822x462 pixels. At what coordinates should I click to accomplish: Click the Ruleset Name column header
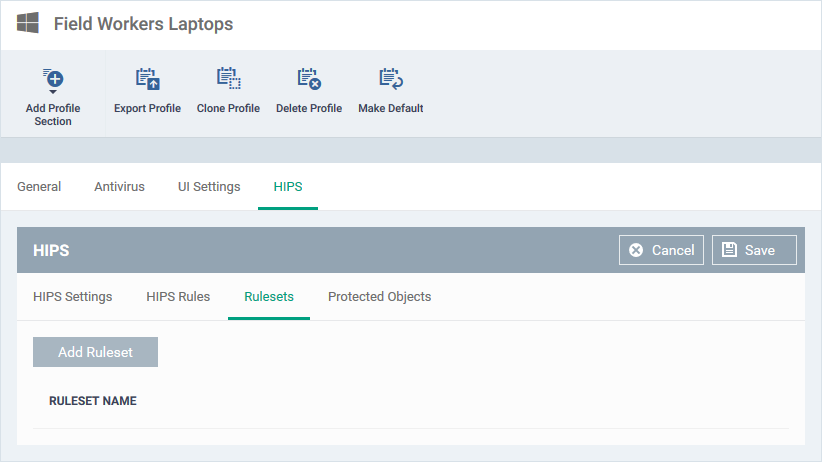click(93, 401)
